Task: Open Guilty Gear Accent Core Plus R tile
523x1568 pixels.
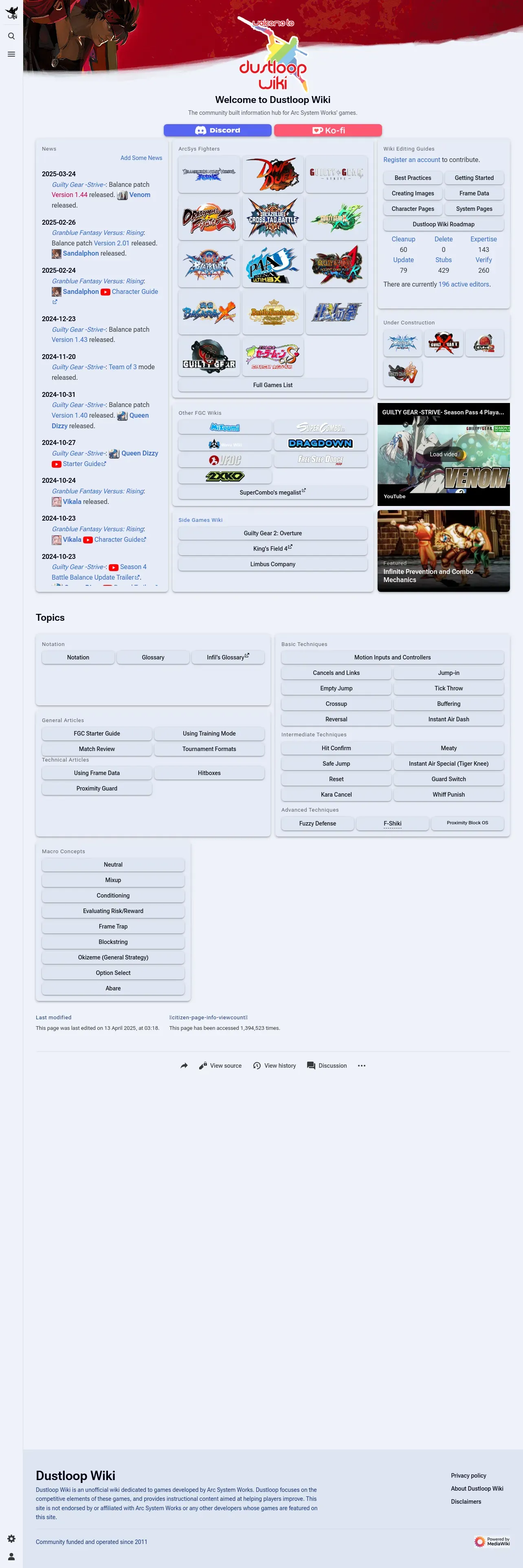Action: (x=337, y=265)
